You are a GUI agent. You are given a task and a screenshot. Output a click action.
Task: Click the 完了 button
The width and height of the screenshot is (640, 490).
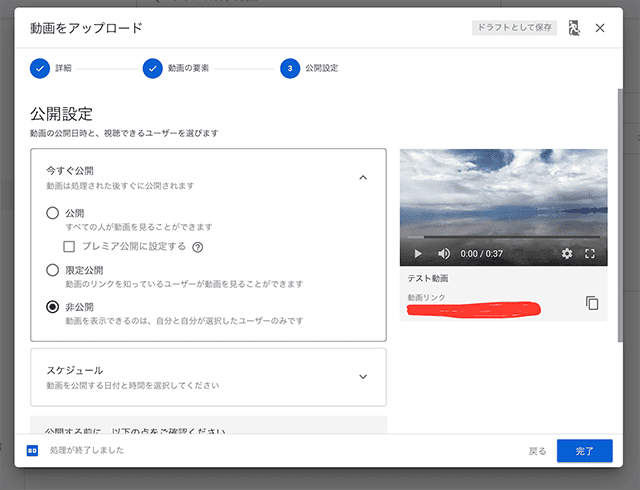point(584,451)
